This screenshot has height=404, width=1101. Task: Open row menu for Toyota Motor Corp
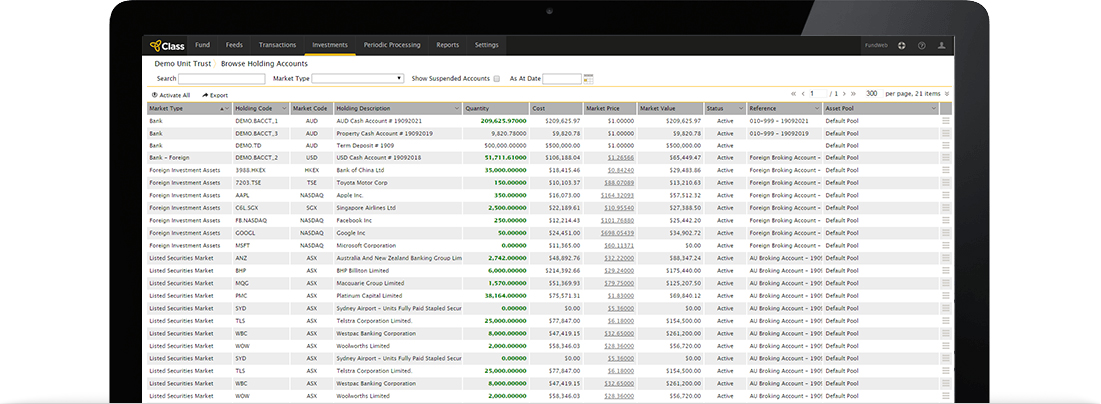pyautogui.click(x=946, y=183)
